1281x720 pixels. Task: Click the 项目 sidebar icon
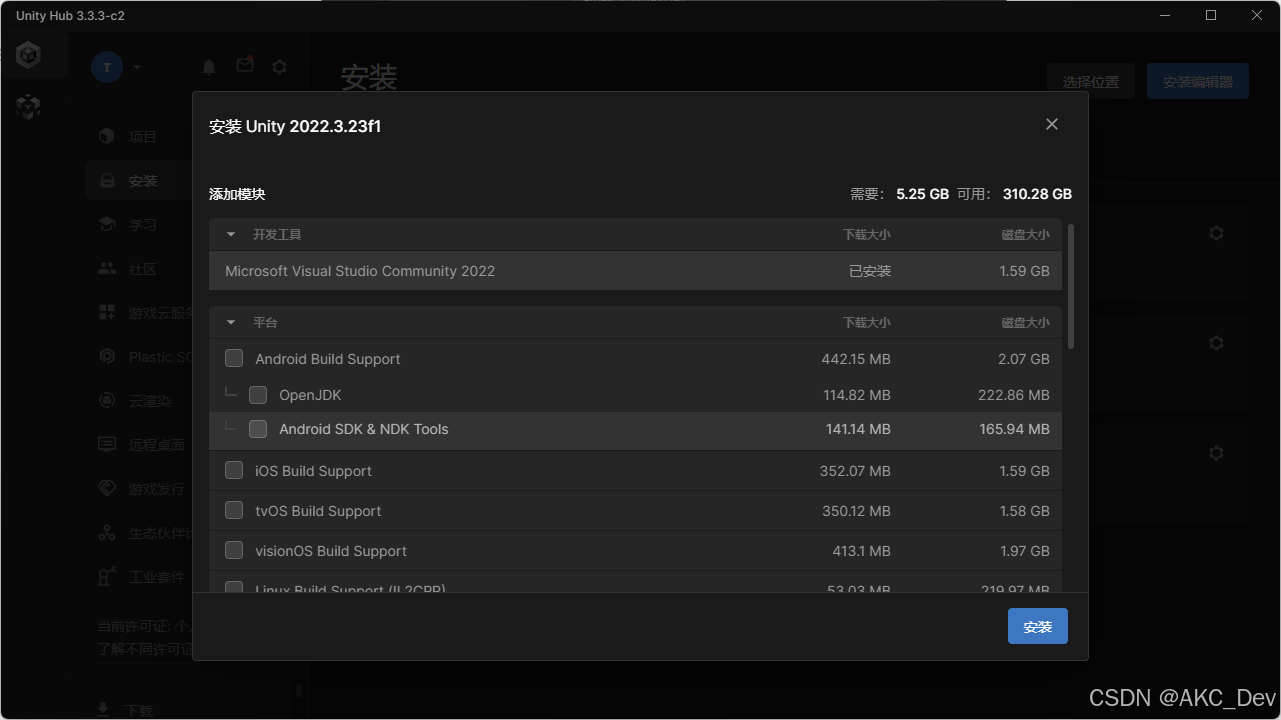click(107, 136)
